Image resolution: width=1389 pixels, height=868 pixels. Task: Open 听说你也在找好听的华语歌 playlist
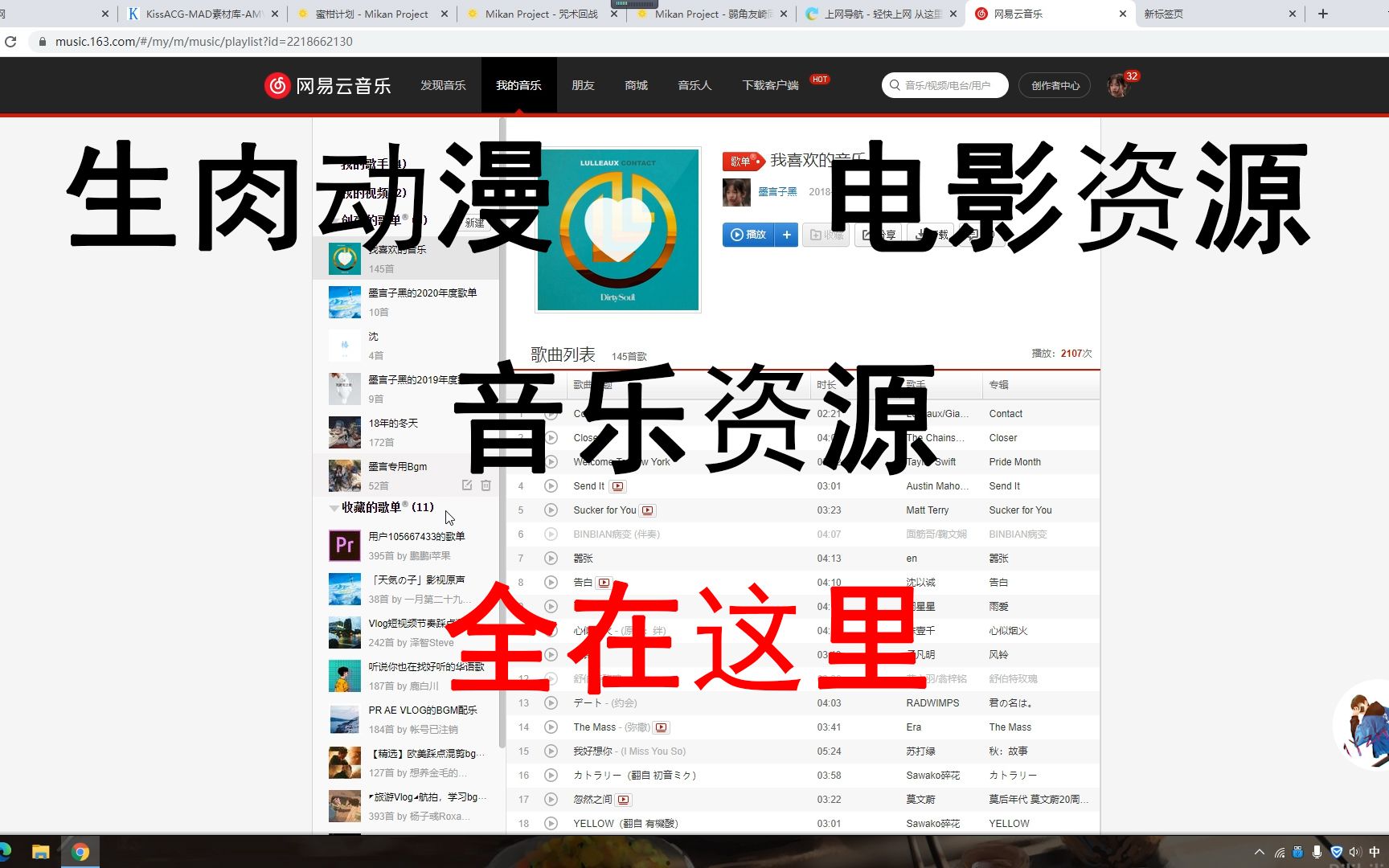click(x=406, y=676)
